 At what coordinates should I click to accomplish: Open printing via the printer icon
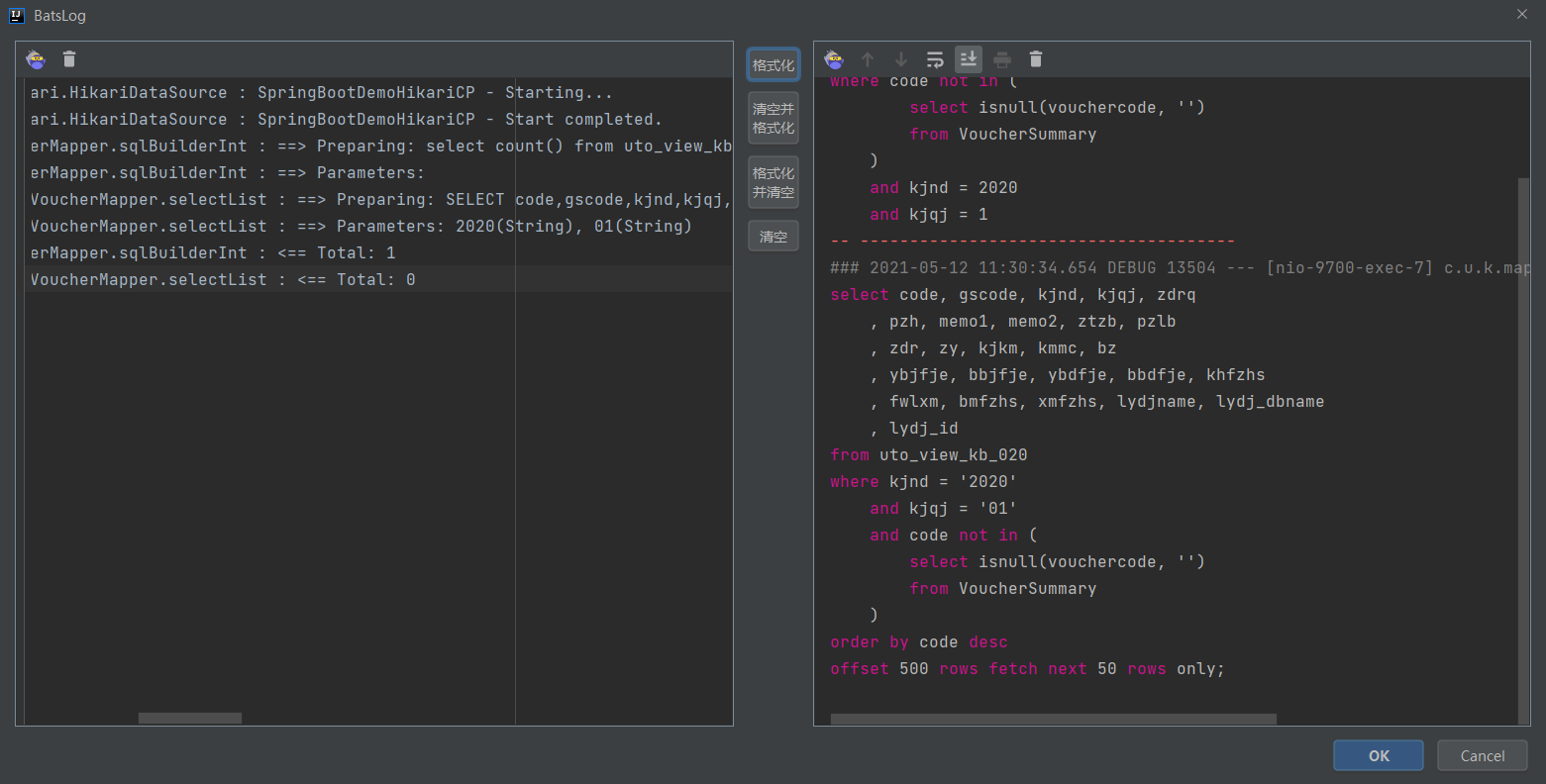pos(1001,58)
